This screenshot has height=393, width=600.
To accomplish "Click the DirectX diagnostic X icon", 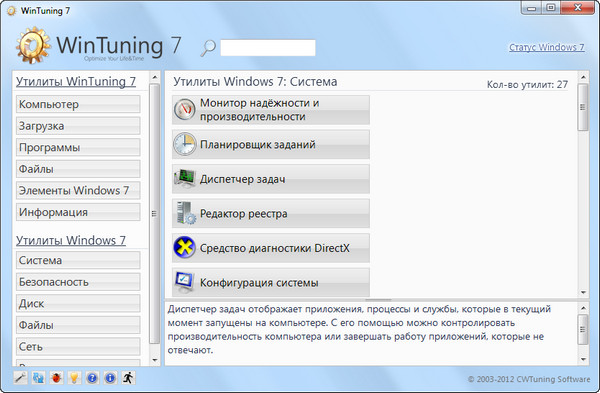I will point(184,248).
